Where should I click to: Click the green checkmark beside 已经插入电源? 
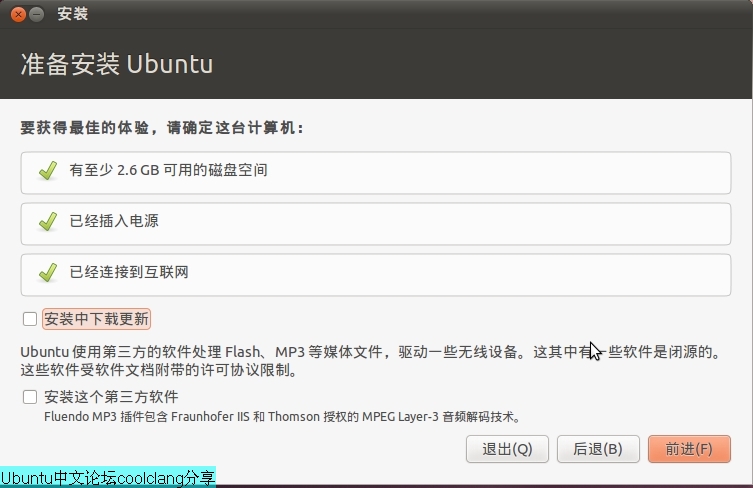48,221
